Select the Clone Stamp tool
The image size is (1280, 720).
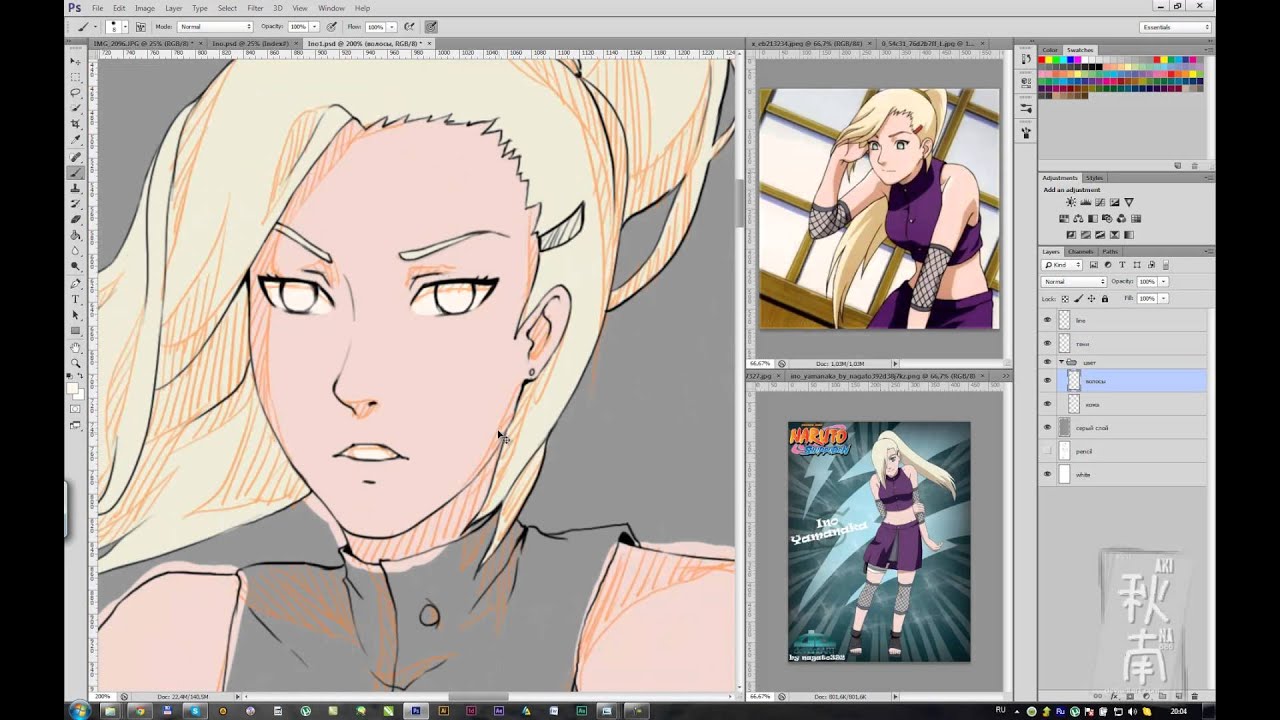76,188
